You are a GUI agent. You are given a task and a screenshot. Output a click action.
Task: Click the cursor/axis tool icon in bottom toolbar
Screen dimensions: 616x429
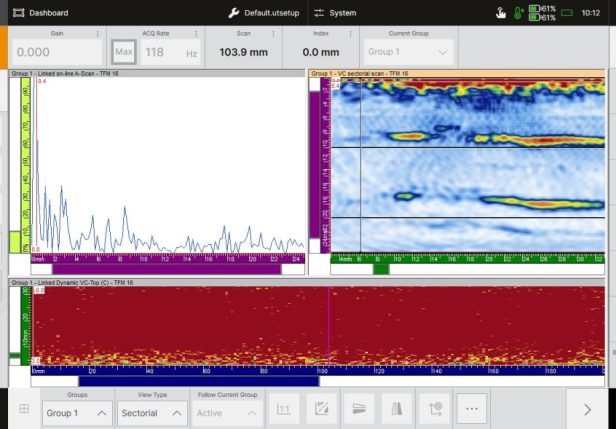[435, 410]
